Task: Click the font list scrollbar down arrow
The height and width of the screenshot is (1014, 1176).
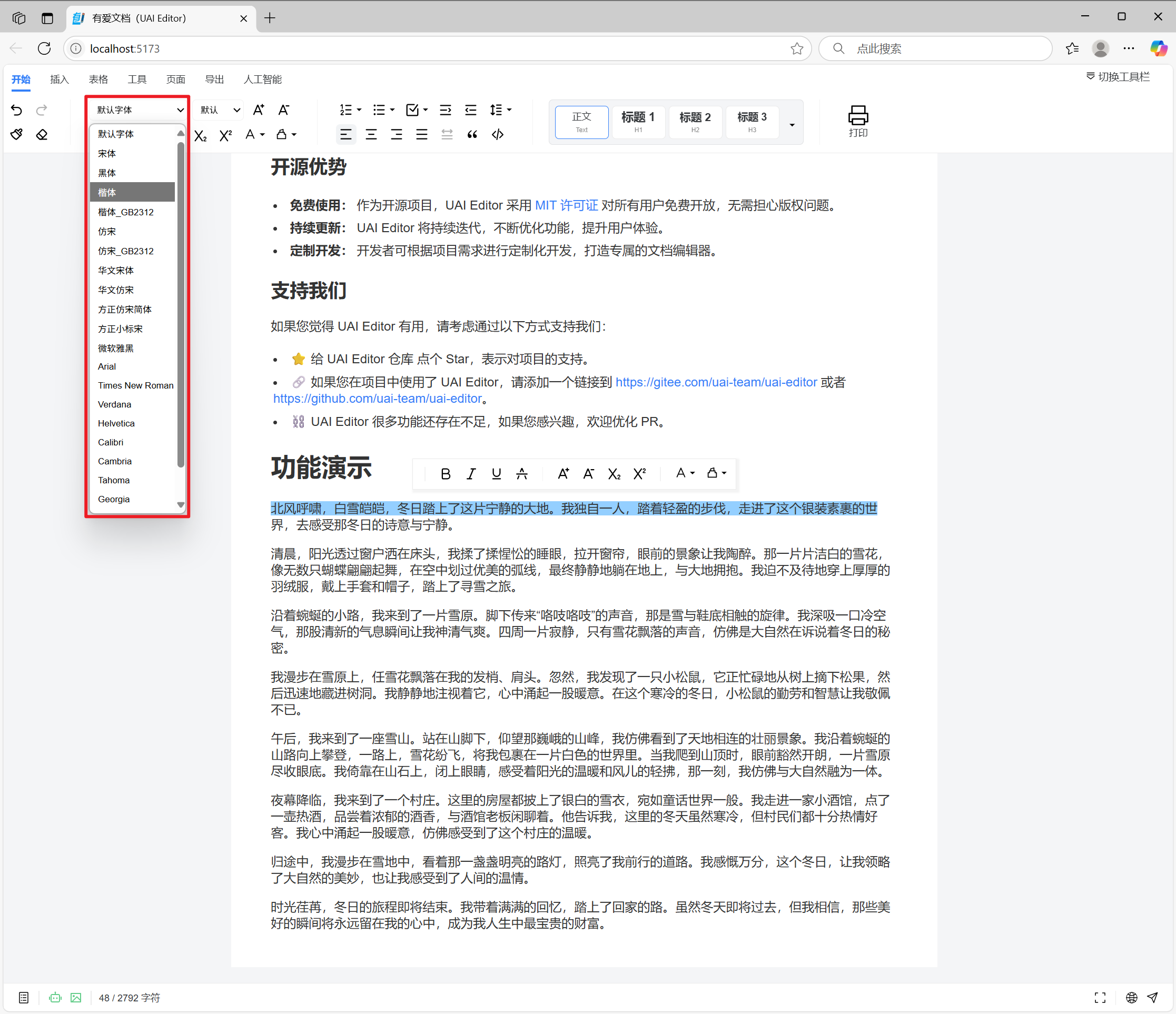Action: [x=181, y=504]
